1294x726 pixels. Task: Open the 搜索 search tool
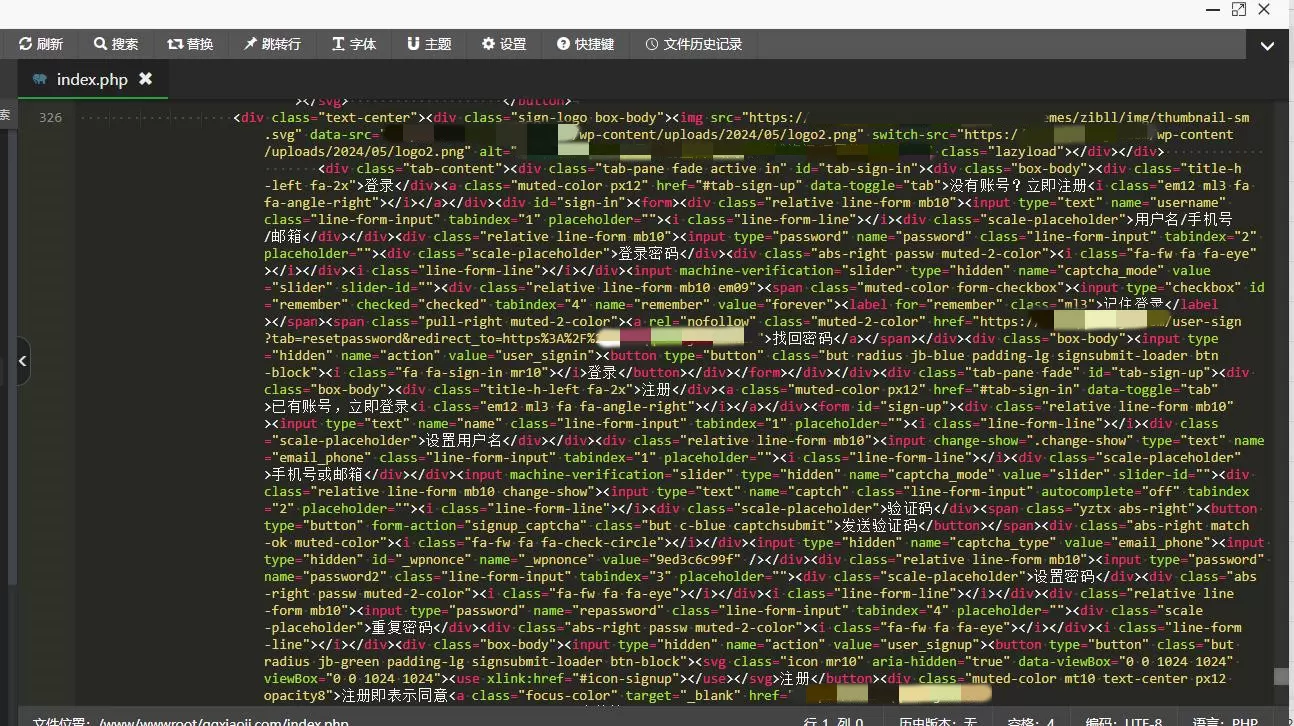pyautogui.click(x=116, y=44)
